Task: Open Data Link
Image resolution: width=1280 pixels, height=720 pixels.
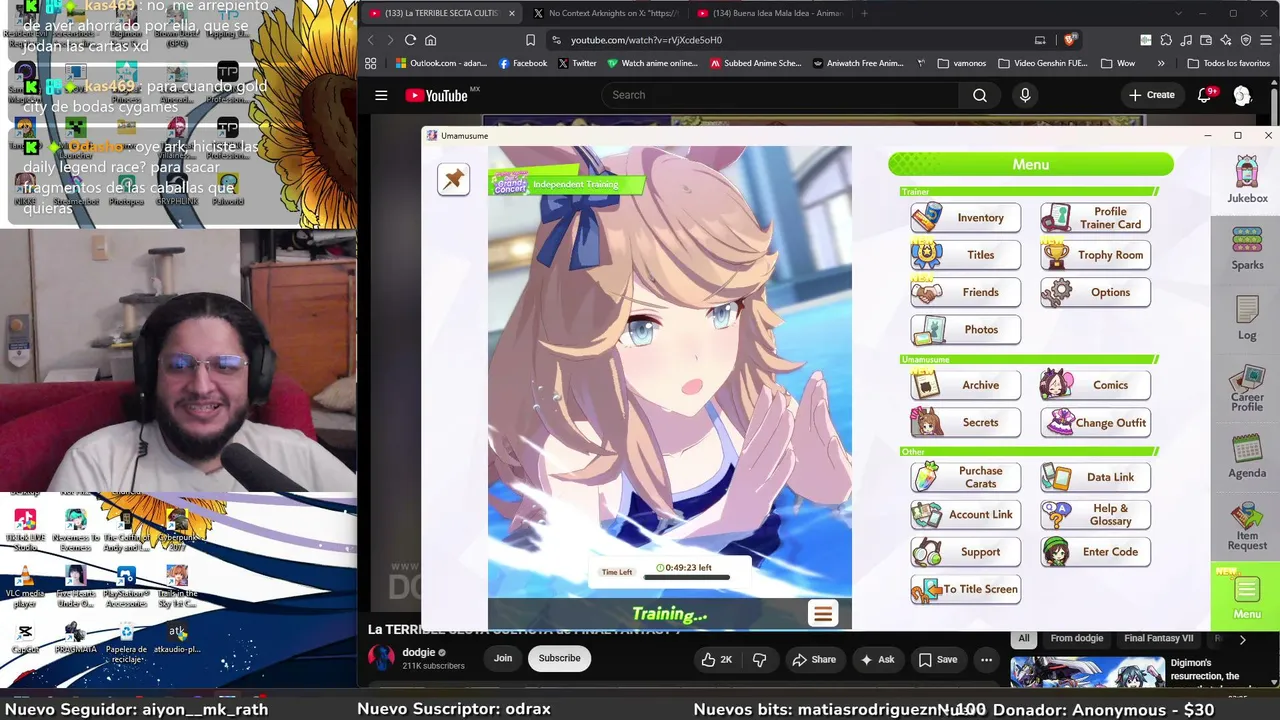Action: tap(1095, 477)
